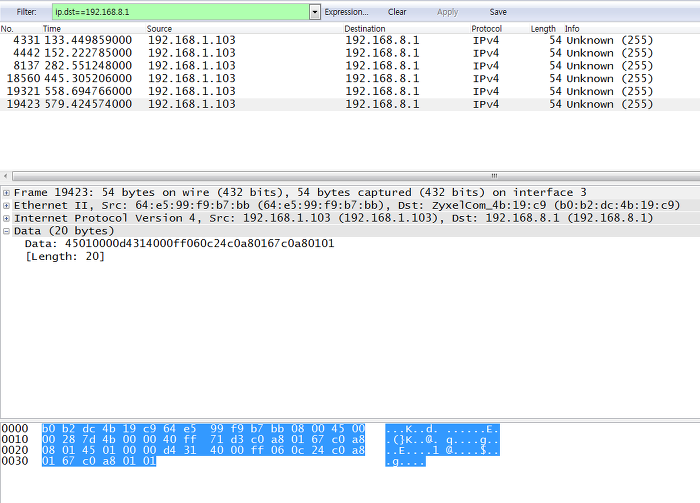Open the Expression... filter builder

(346, 12)
